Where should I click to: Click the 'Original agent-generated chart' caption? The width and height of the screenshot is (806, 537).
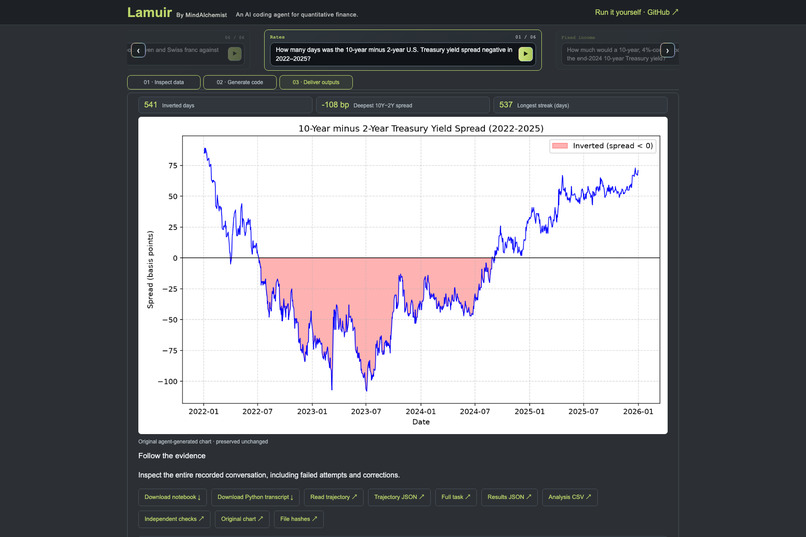(203, 441)
